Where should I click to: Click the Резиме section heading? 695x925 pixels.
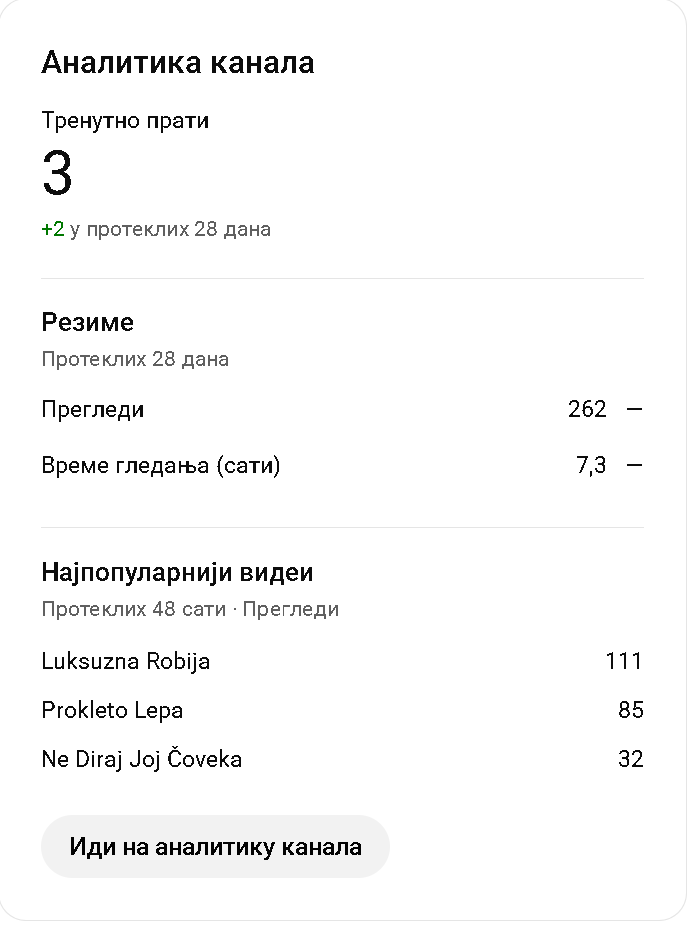(88, 322)
